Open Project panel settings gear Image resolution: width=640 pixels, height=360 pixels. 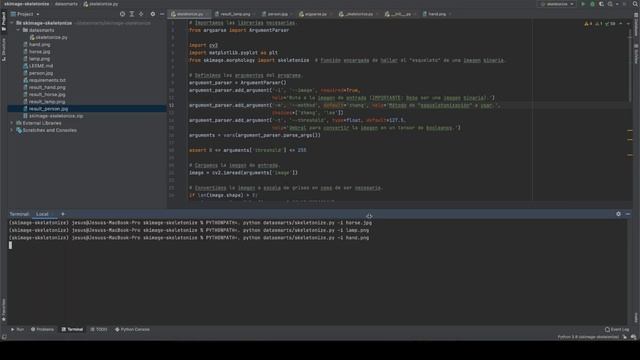pyautogui.click(x=153, y=14)
